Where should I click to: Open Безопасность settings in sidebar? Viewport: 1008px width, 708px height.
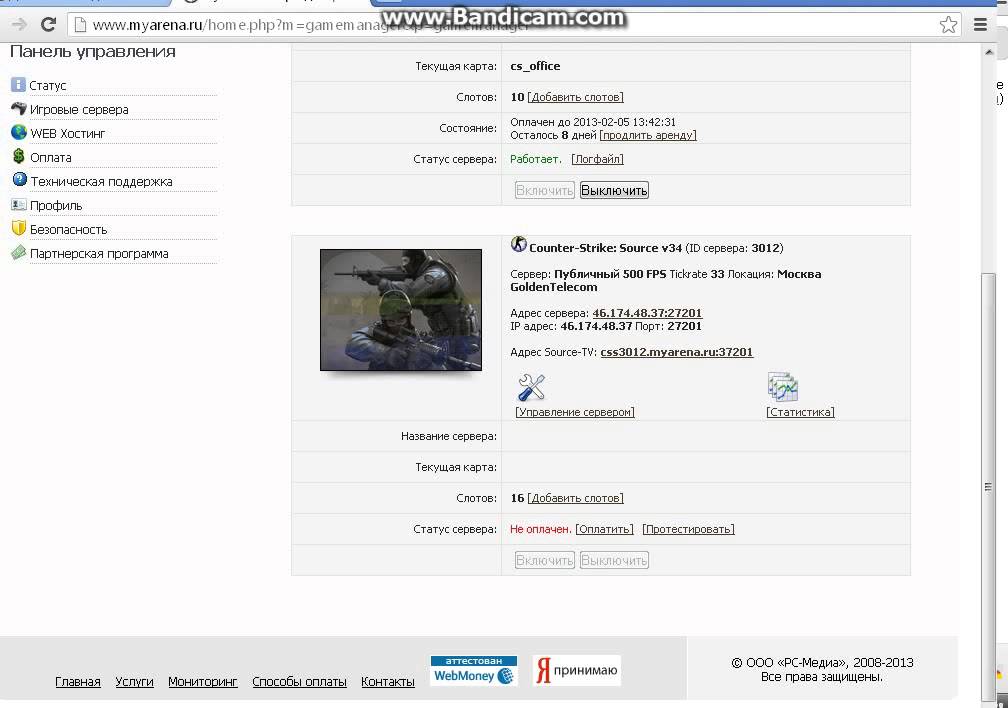(68, 230)
